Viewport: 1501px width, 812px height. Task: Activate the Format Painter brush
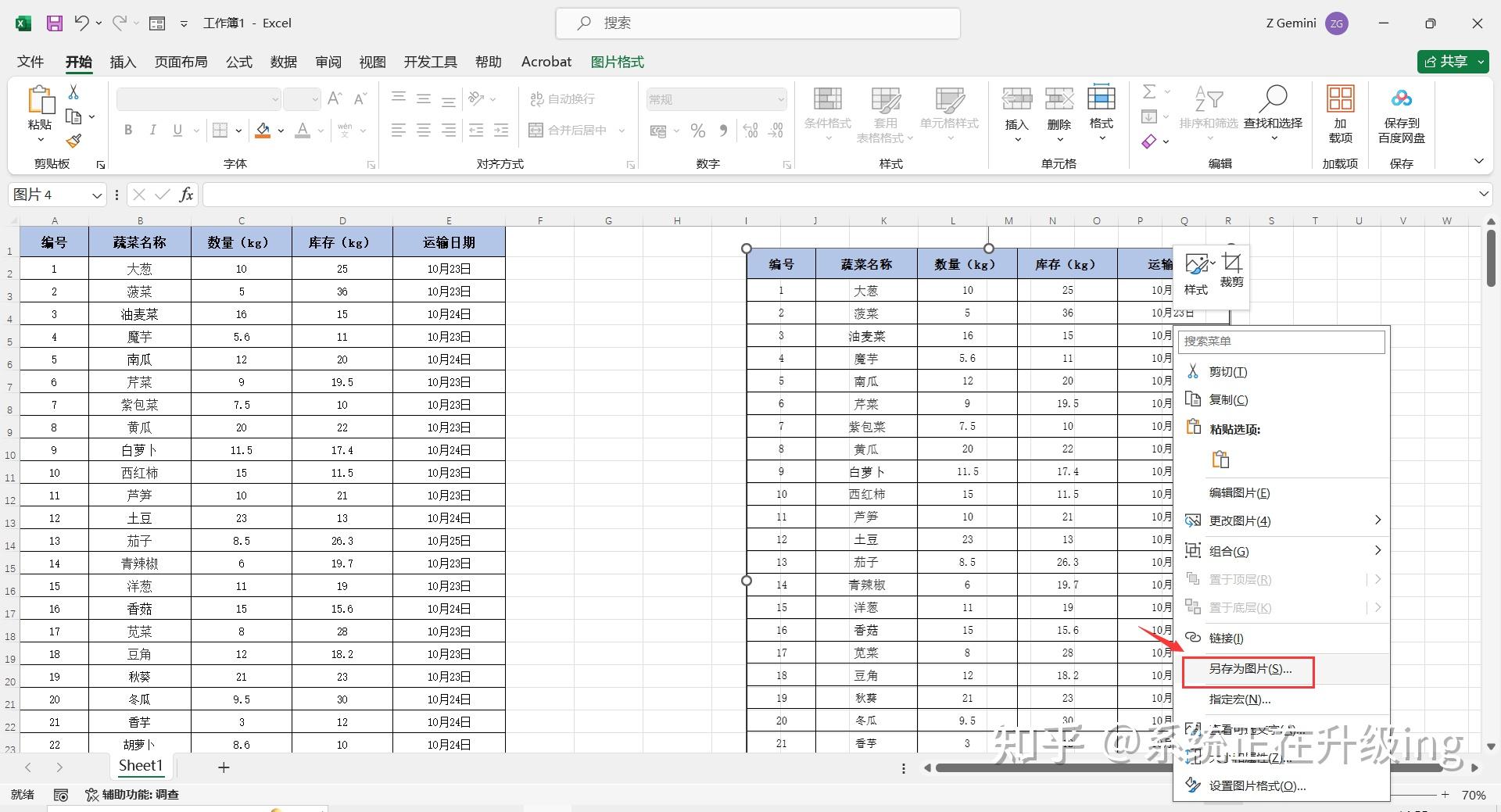(73, 141)
